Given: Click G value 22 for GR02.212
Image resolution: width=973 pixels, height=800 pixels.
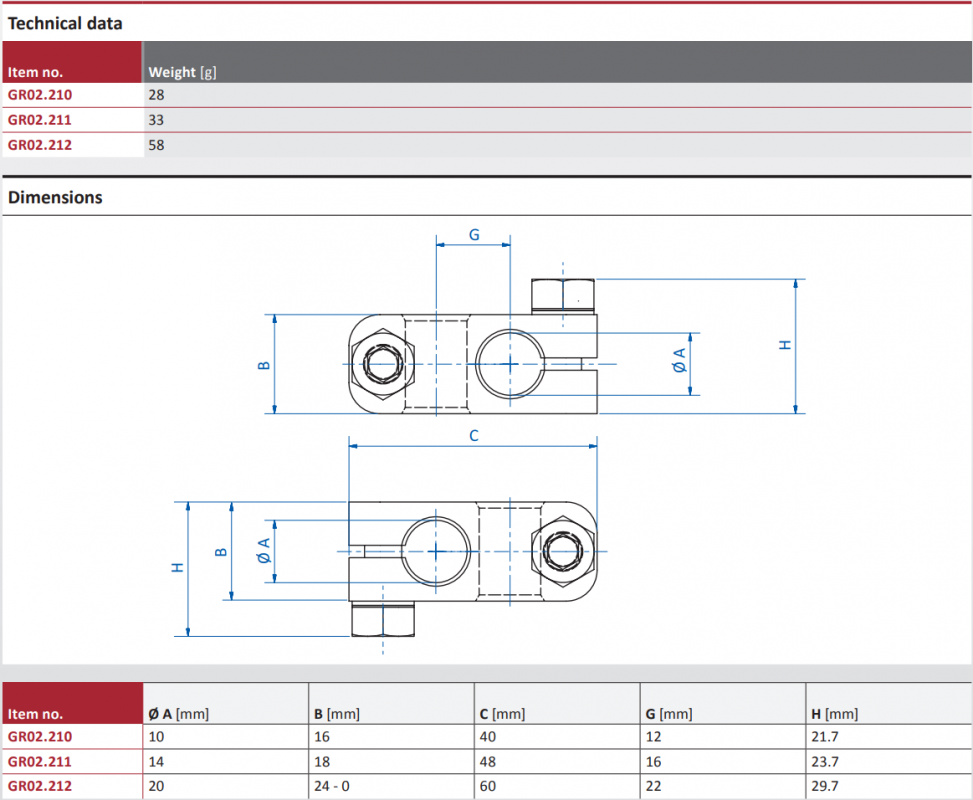Looking at the screenshot, I should coord(653,786).
